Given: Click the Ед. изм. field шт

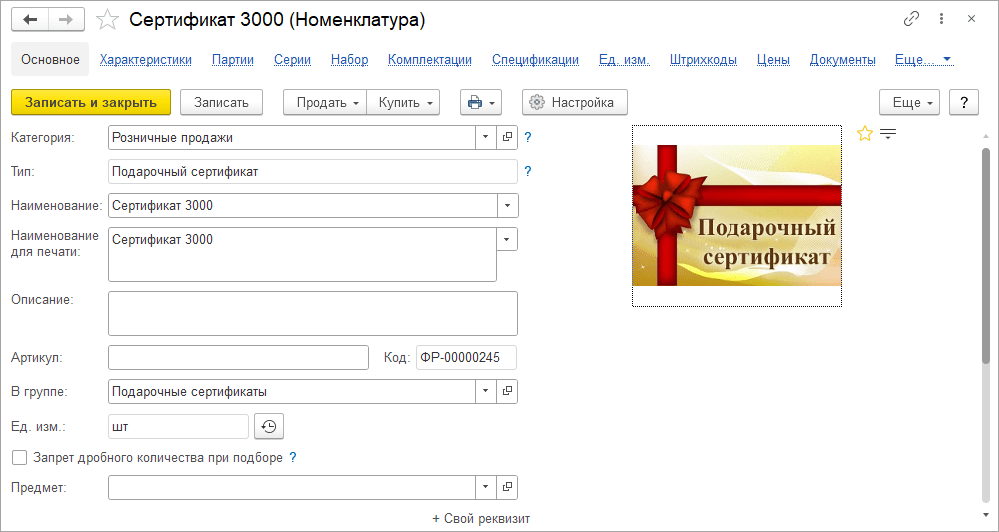Looking at the screenshot, I should (178, 427).
